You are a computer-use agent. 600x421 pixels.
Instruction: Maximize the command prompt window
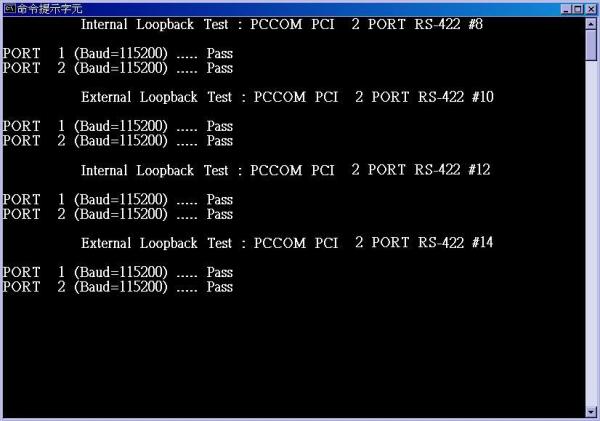[579, 9]
